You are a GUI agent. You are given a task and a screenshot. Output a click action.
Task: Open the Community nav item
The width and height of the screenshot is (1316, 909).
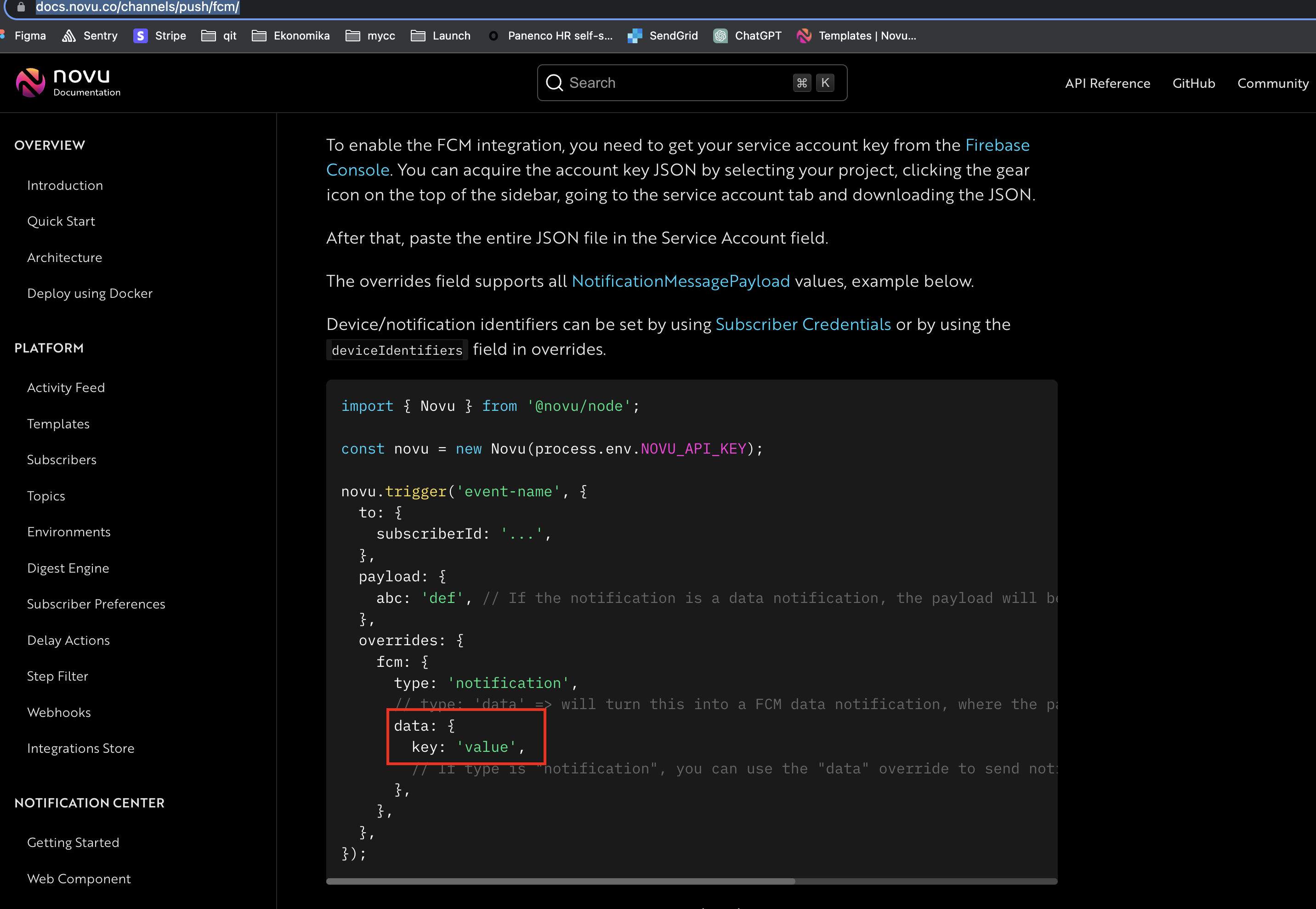point(1272,84)
